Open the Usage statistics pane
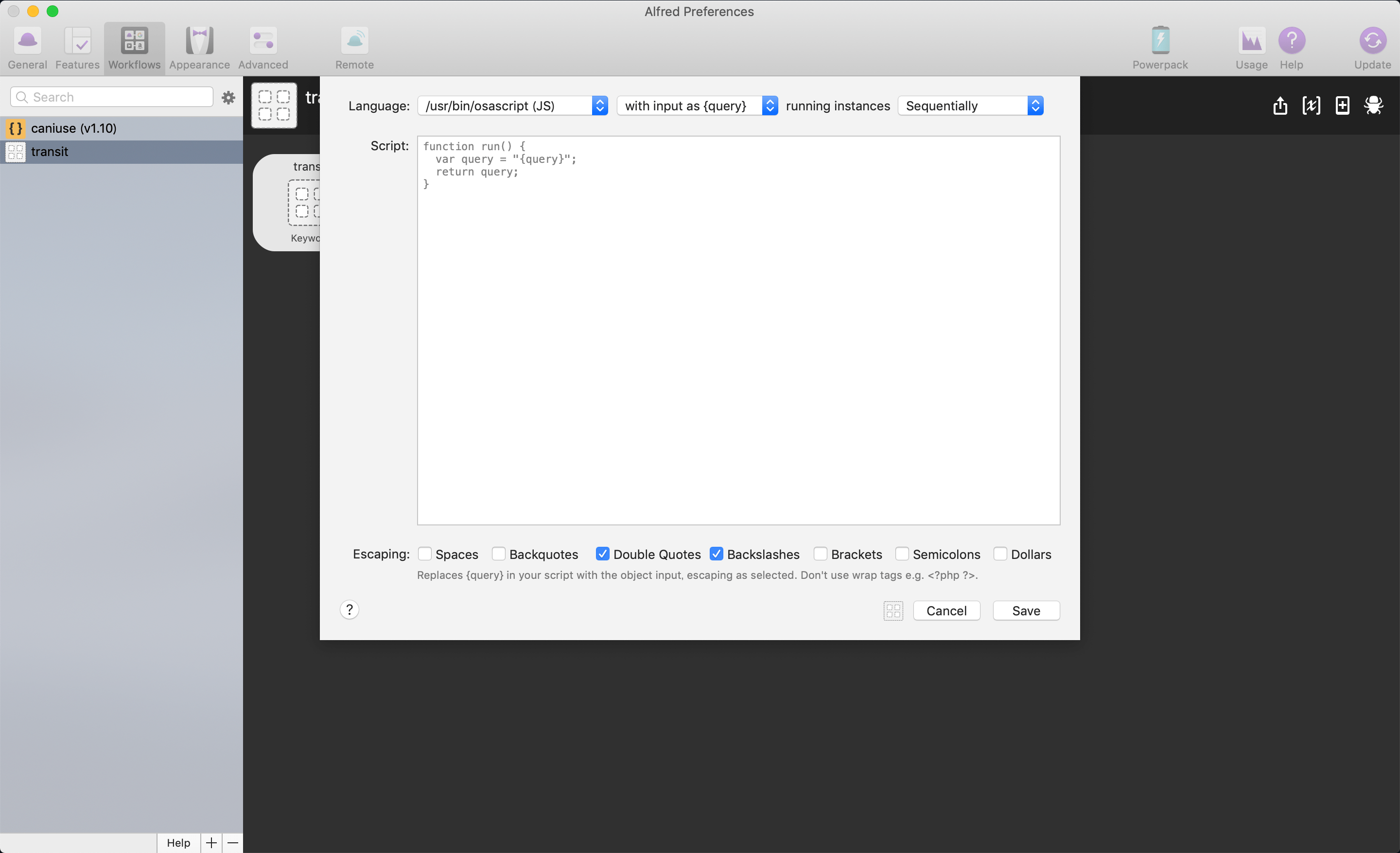The image size is (1400, 853). pyautogui.click(x=1251, y=48)
